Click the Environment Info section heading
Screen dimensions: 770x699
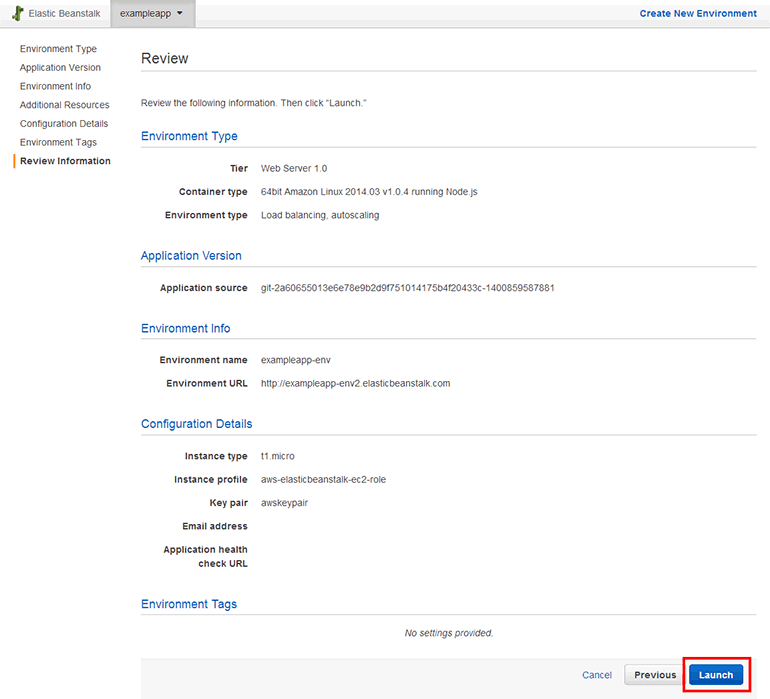185,329
